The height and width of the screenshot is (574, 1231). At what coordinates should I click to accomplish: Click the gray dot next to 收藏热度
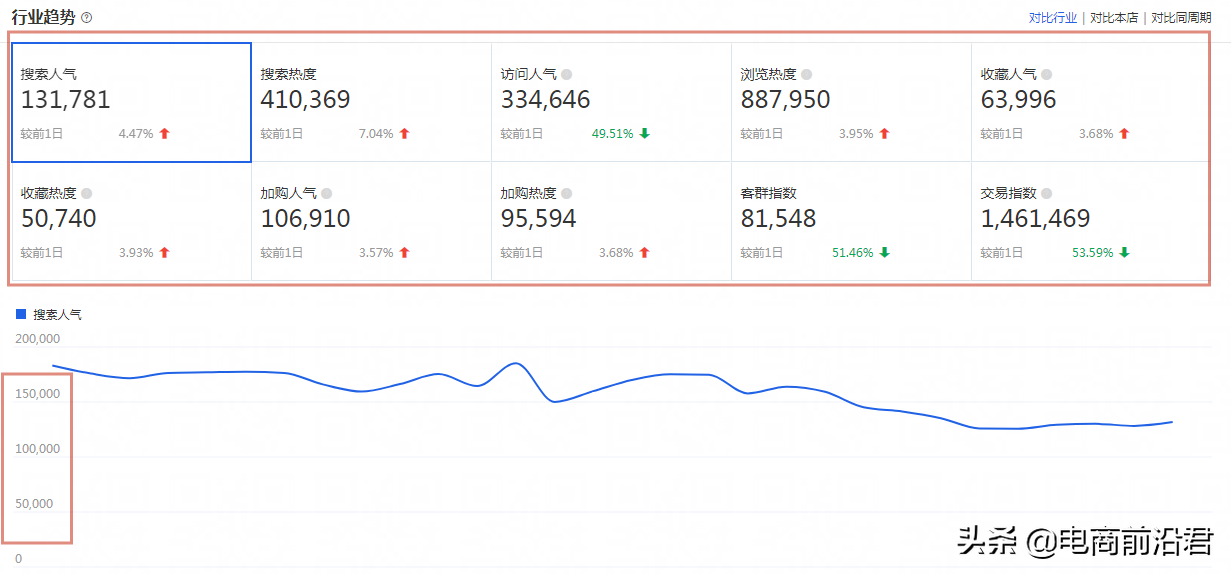point(87,193)
